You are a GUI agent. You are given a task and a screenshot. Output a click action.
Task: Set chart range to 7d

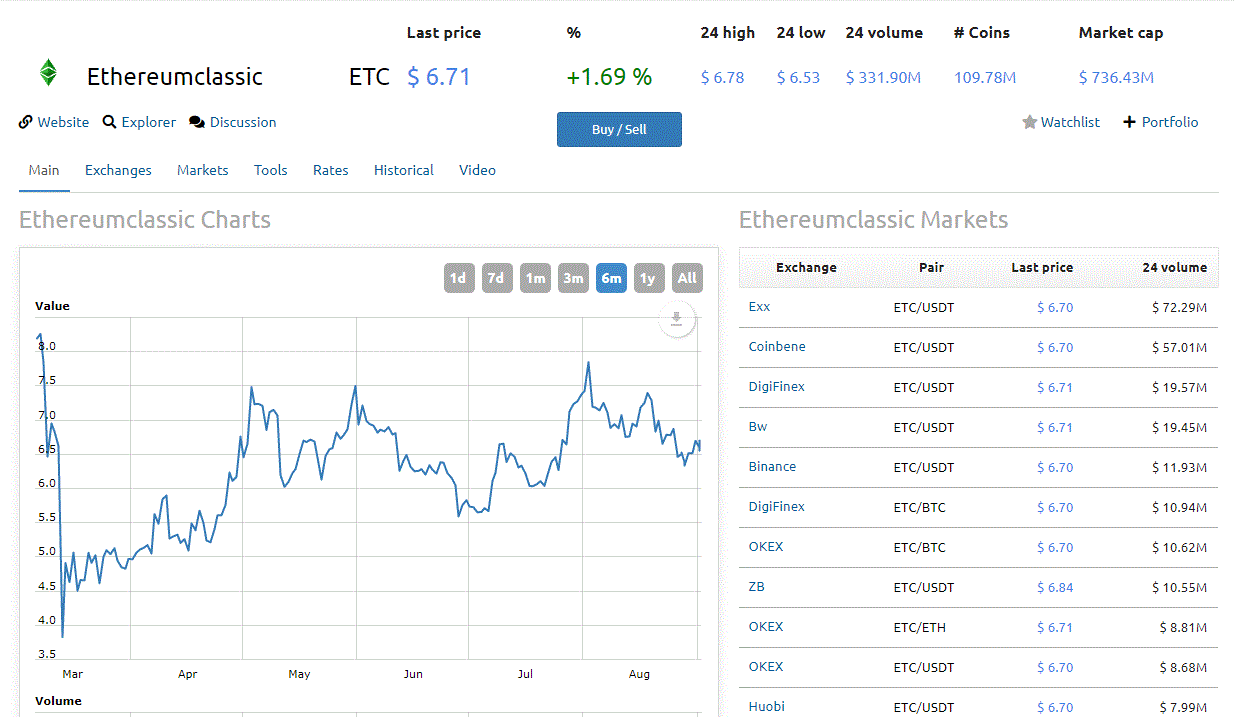(x=496, y=278)
